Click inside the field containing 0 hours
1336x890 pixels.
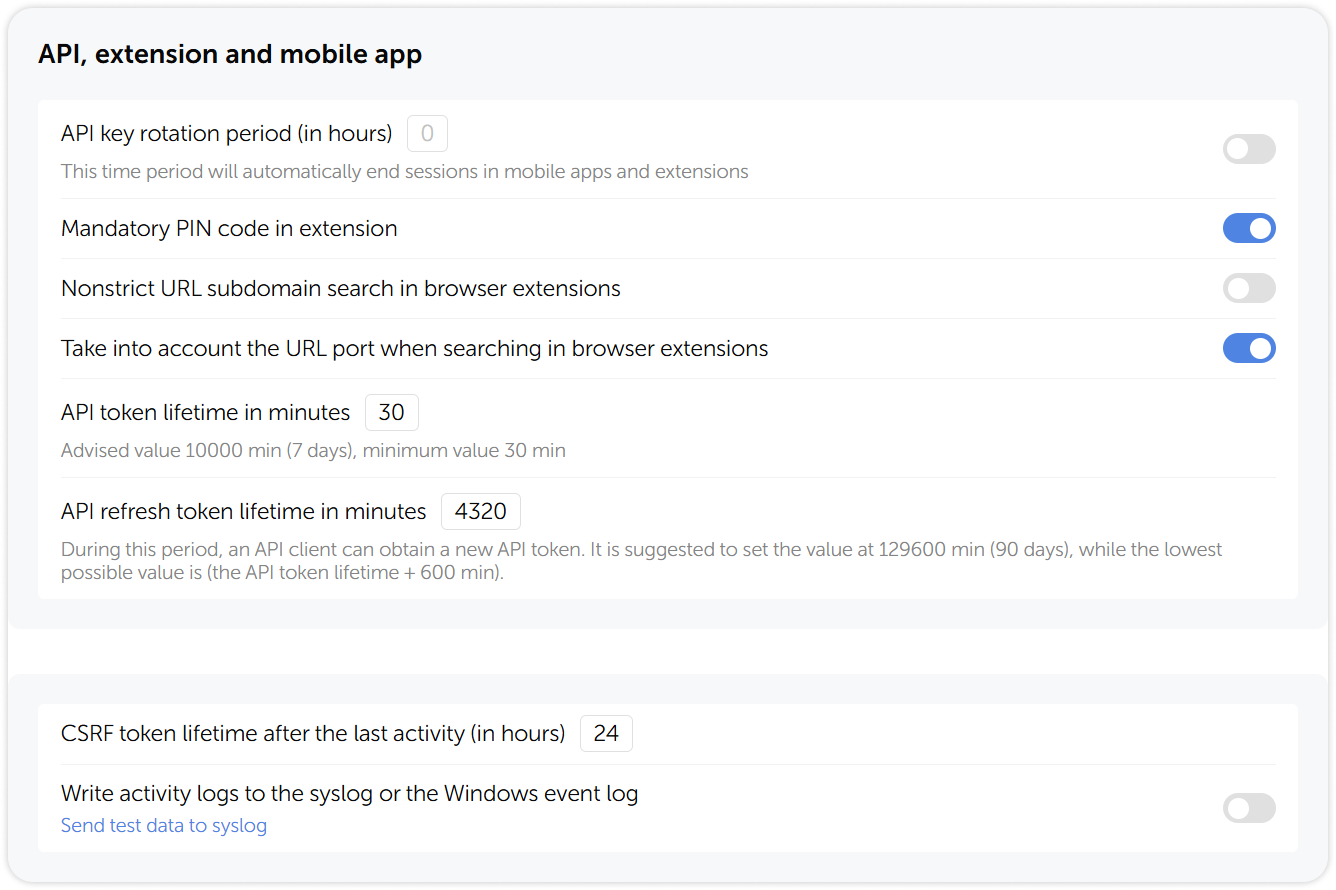pyautogui.click(x=427, y=133)
